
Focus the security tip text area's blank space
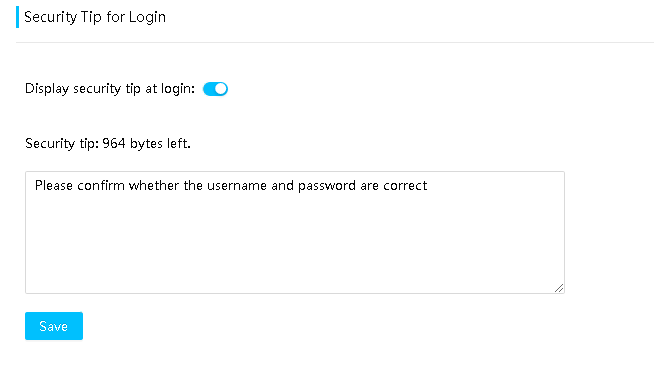pos(295,242)
